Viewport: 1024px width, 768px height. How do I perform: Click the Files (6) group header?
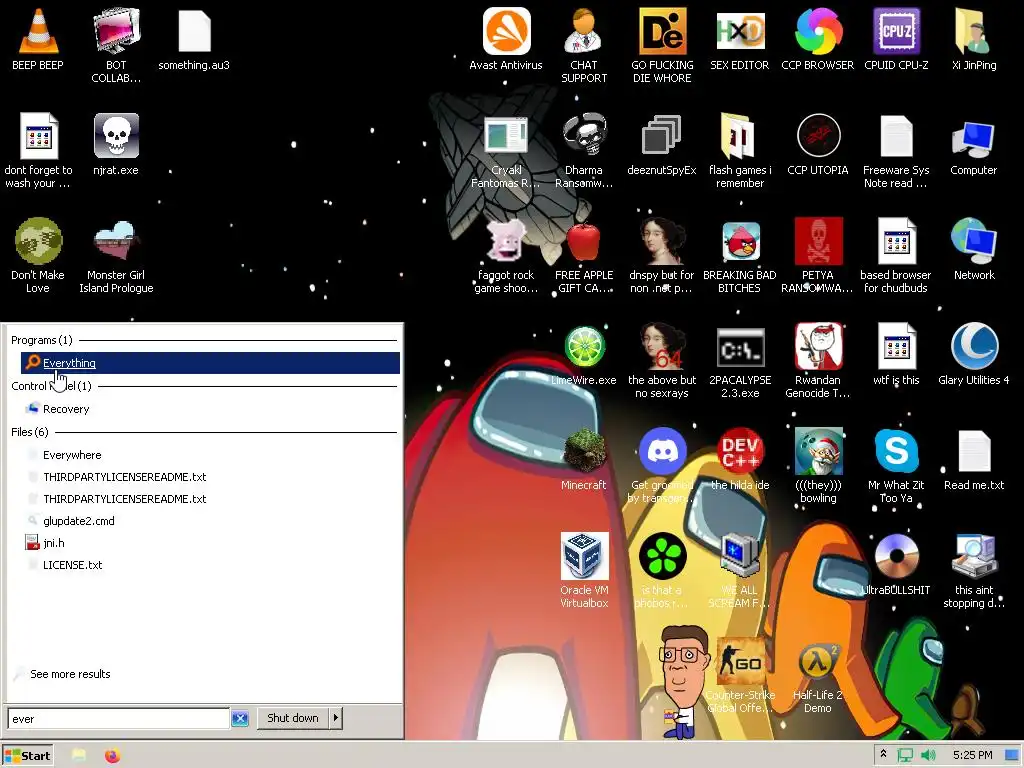(29, 432)
